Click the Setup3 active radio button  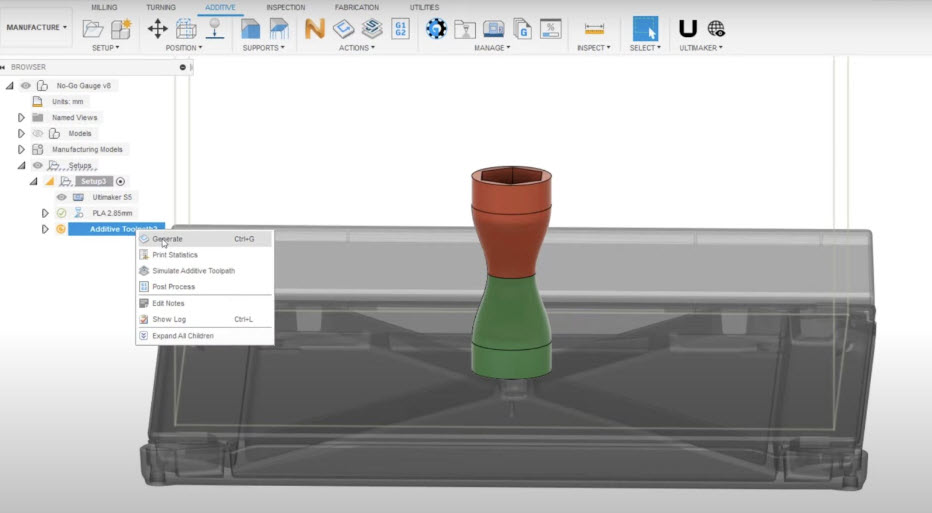(x=121, y=181)
